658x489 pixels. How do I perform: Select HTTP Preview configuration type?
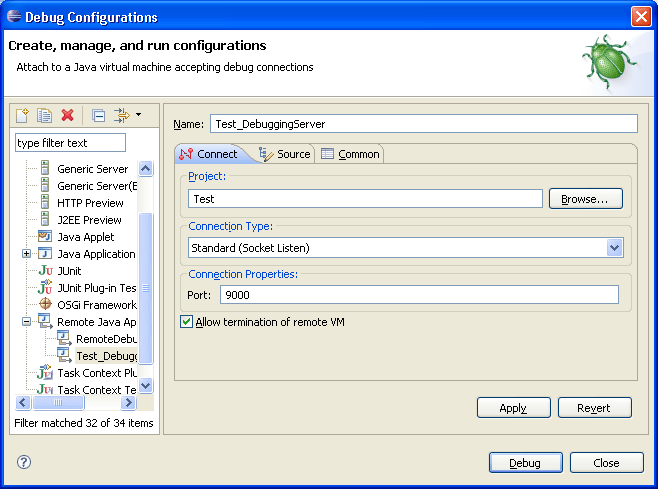click(90, 203)
